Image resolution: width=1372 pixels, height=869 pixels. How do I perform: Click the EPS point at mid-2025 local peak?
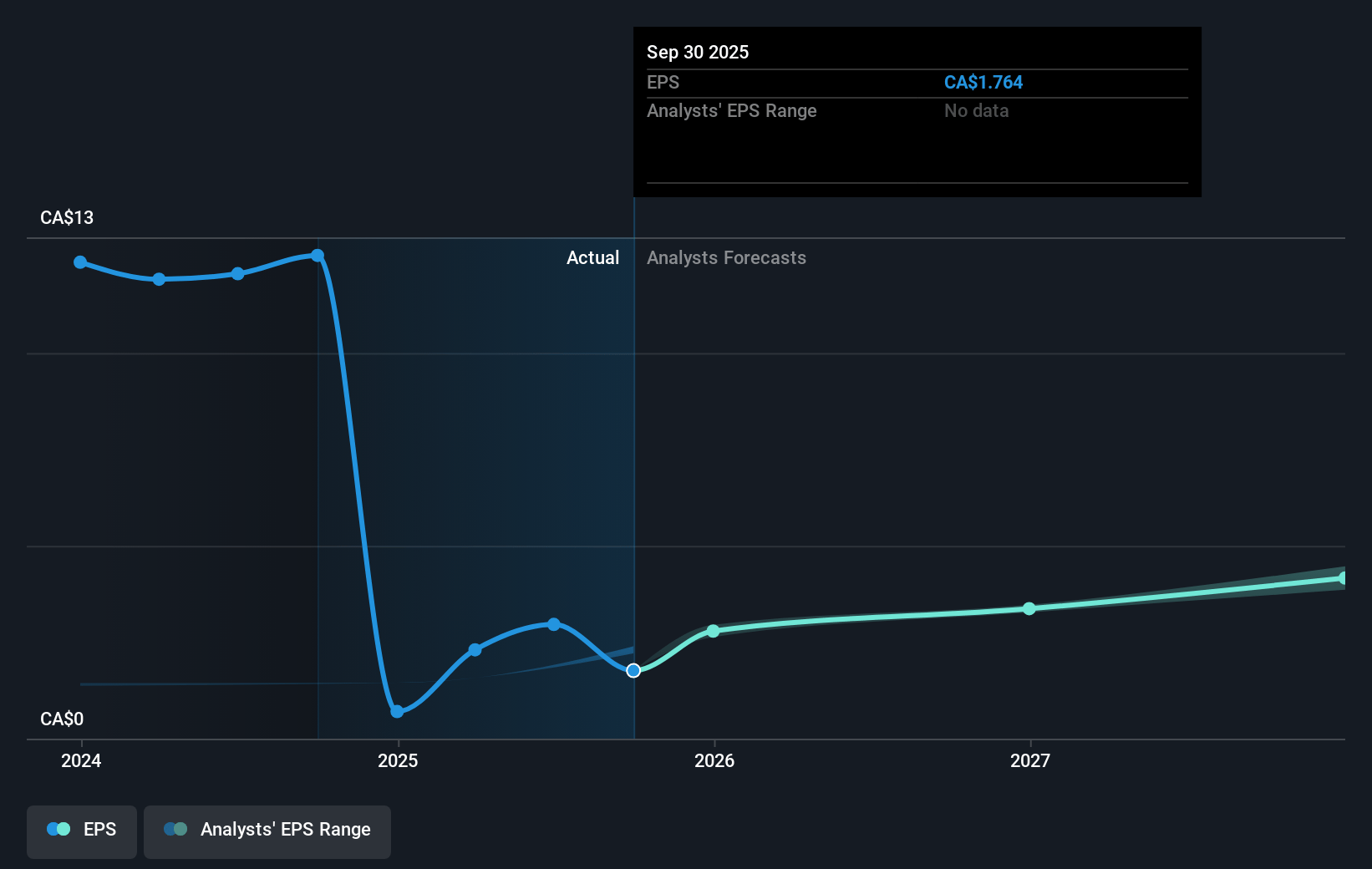pos(554,624)
